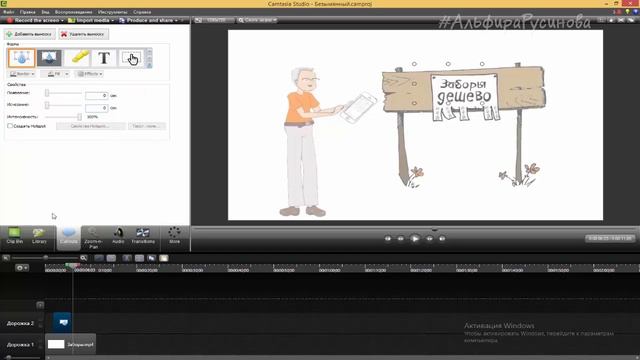Open the Справка menu

tap(142, 12)
